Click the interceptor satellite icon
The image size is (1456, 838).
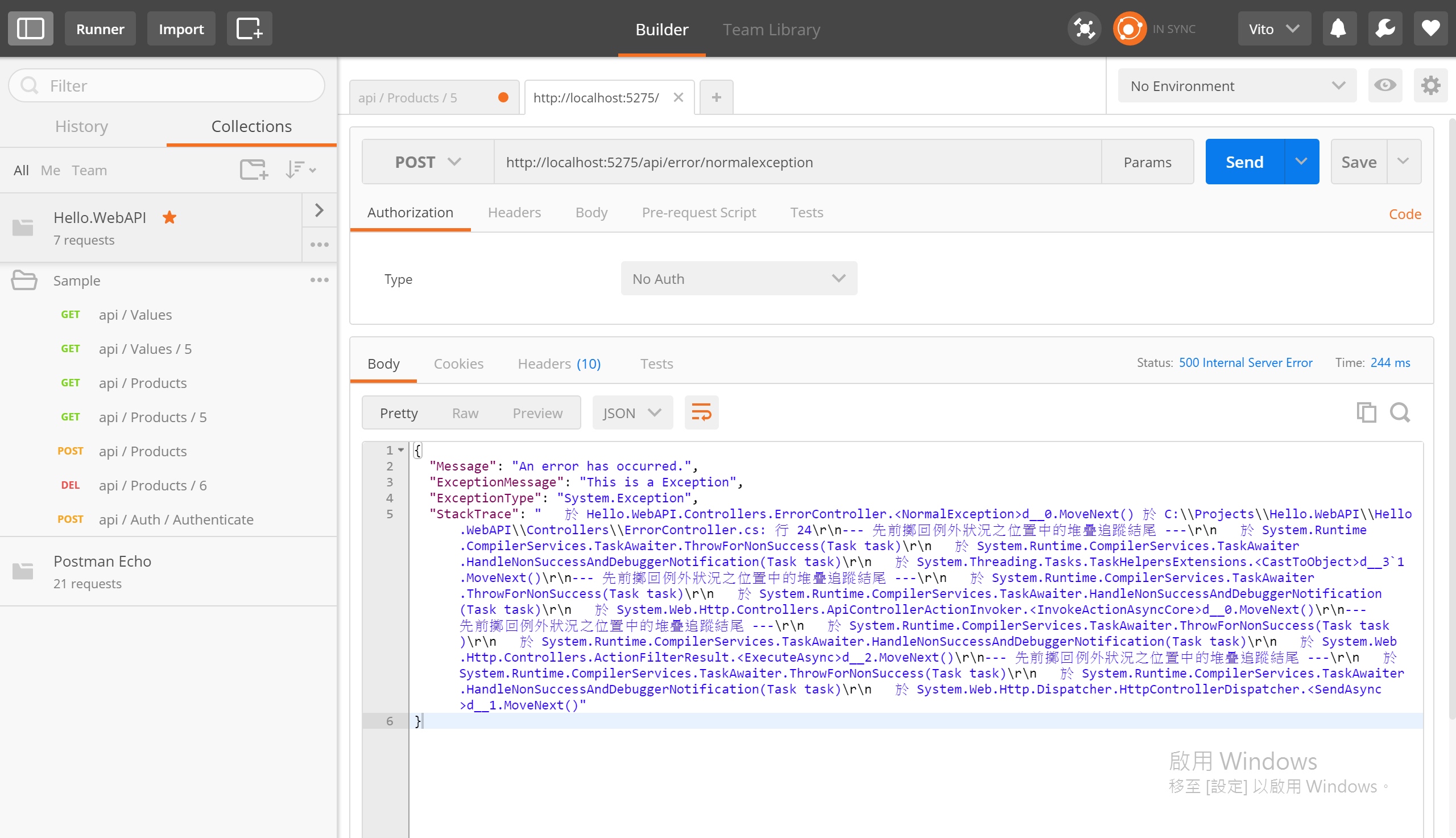tap(1085, 29)
